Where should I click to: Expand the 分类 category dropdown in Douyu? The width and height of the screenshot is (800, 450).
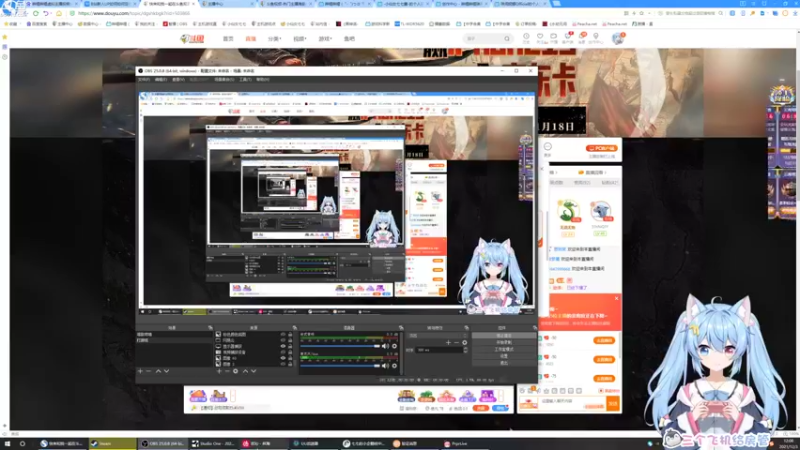(x=274, y=39)
